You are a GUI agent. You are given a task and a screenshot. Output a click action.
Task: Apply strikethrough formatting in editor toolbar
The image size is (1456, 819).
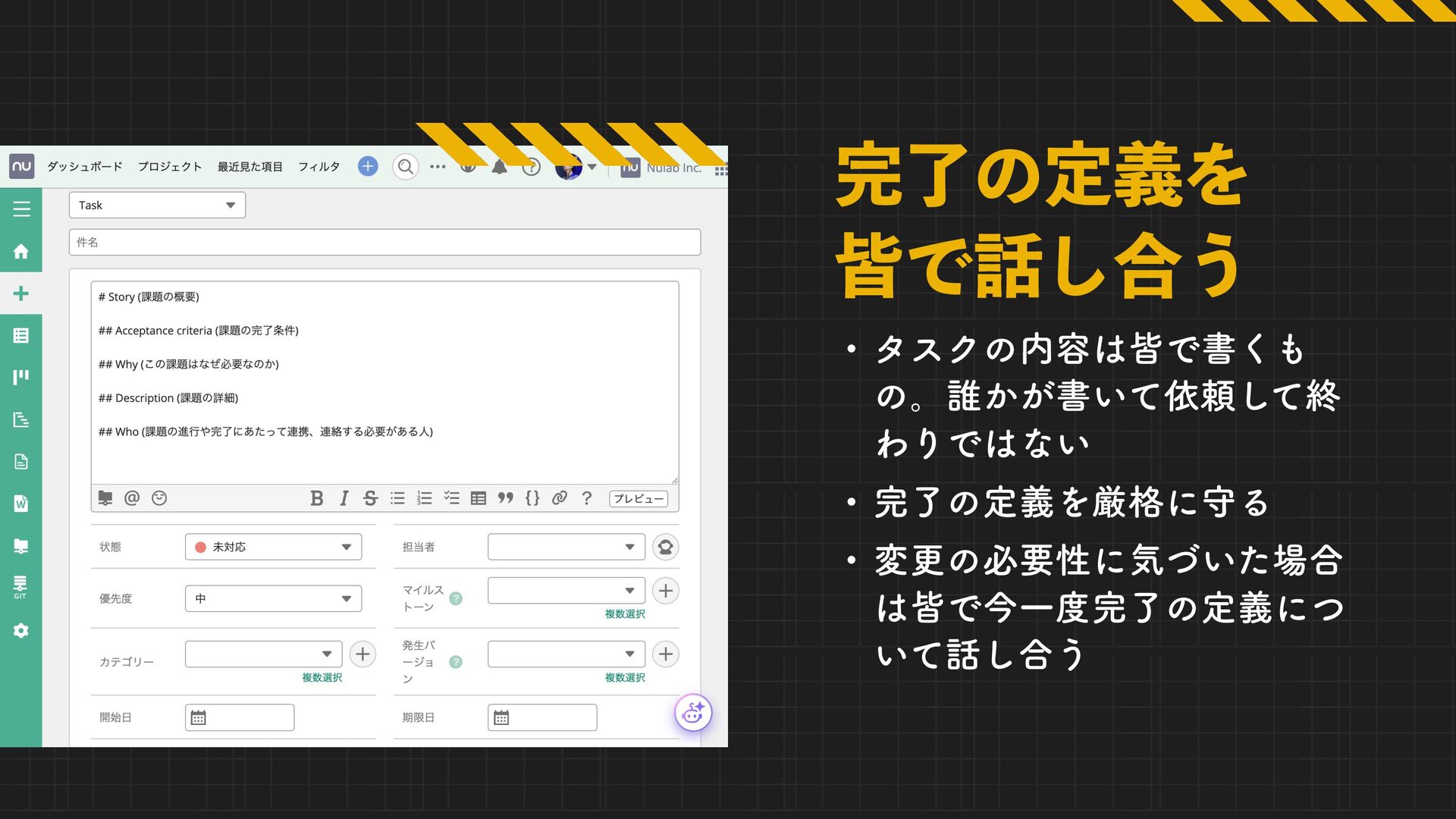[x=370, y=498]
